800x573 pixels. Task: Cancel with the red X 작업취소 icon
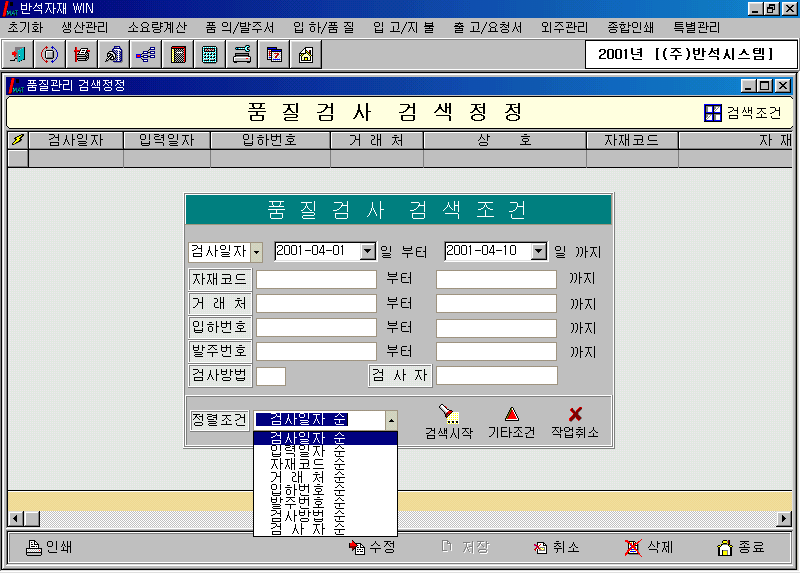point(575,420)
